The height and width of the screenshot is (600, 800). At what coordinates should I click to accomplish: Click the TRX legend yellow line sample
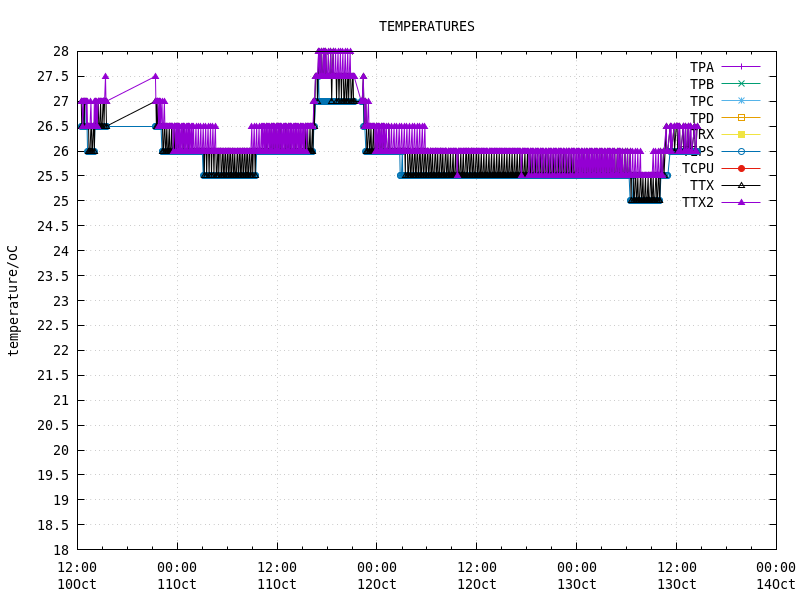[x=741, y=134]
